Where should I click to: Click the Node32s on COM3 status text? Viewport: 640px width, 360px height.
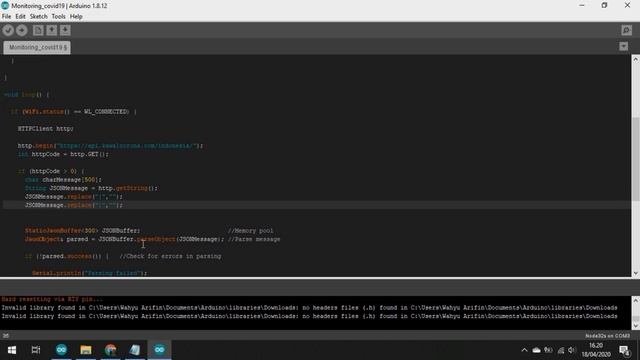click(607, 336)
